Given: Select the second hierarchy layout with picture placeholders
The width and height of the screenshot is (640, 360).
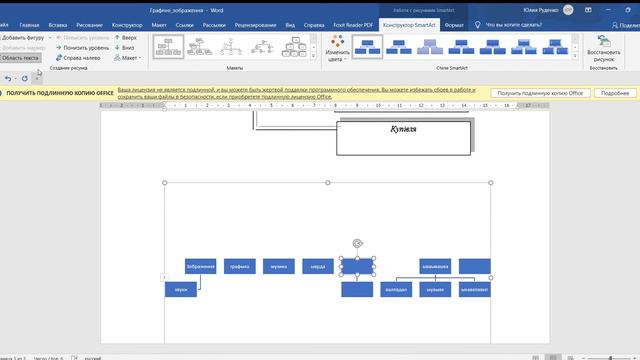Looking at the screenshot, I should click(200, 47).
